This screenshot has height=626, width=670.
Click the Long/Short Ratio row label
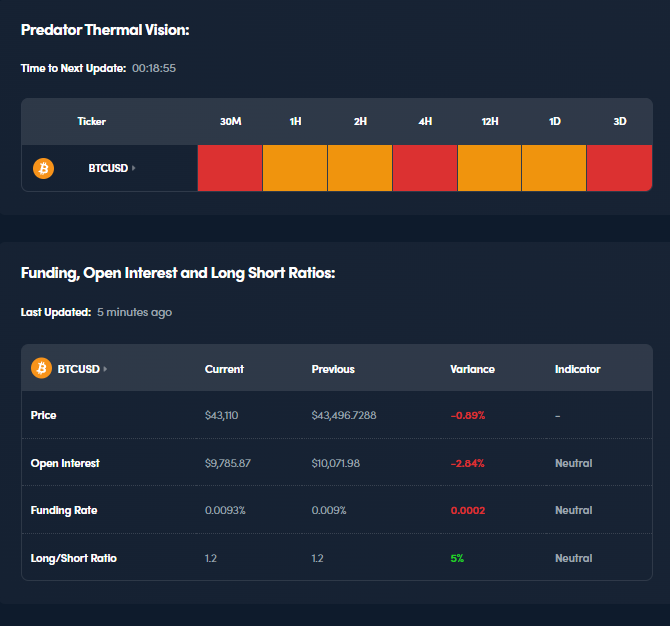(x=73, y=558)
